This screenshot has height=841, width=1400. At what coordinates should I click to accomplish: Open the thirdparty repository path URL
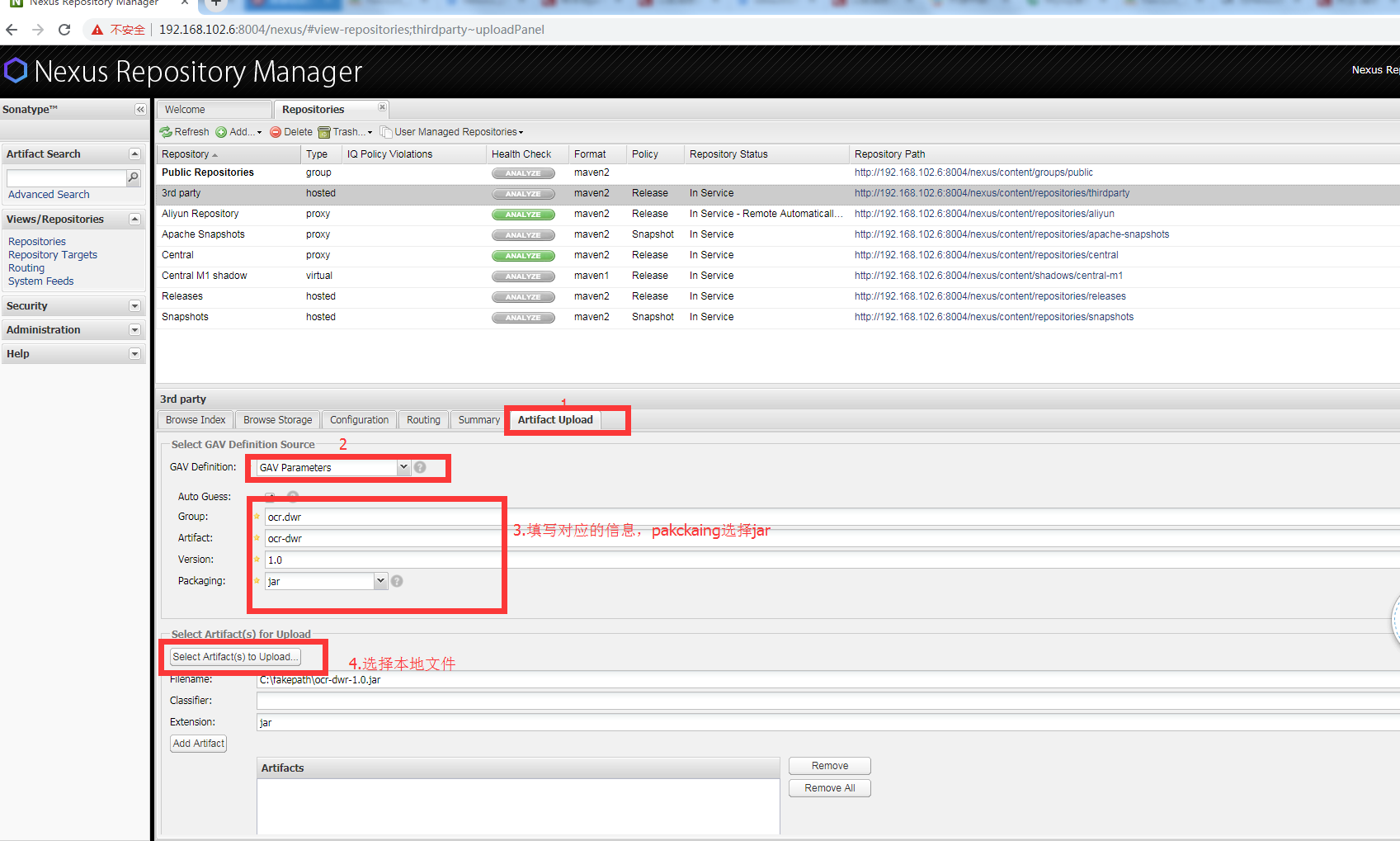tap(992, 193)
